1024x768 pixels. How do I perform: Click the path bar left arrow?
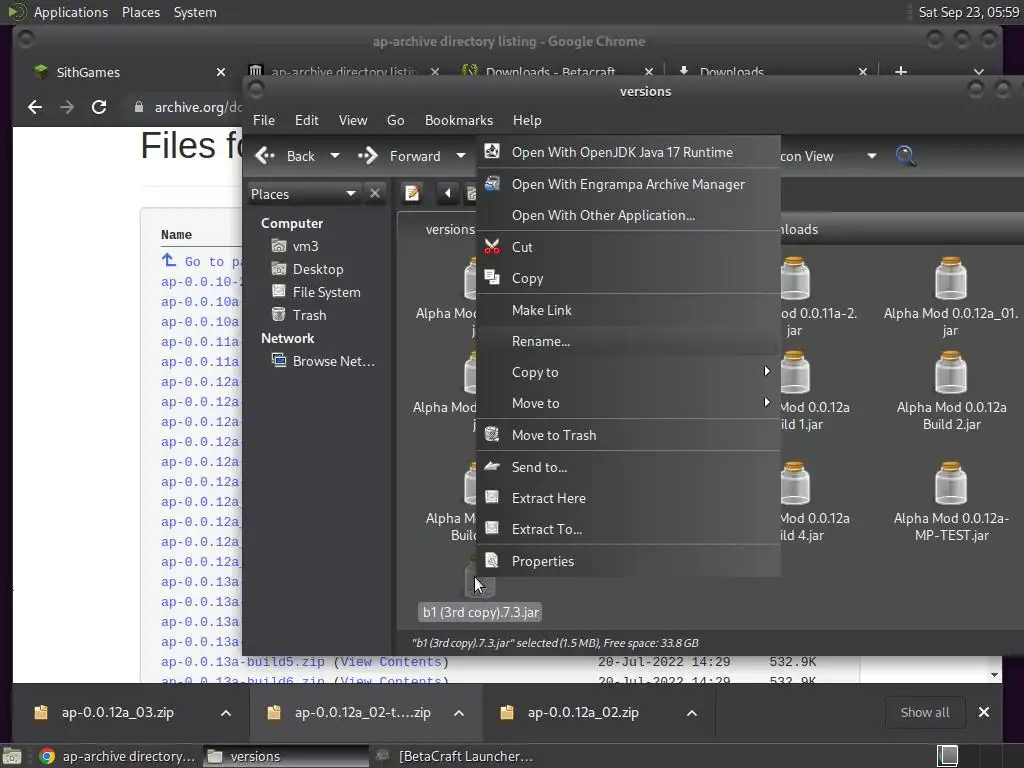click(x=447, y=193)
